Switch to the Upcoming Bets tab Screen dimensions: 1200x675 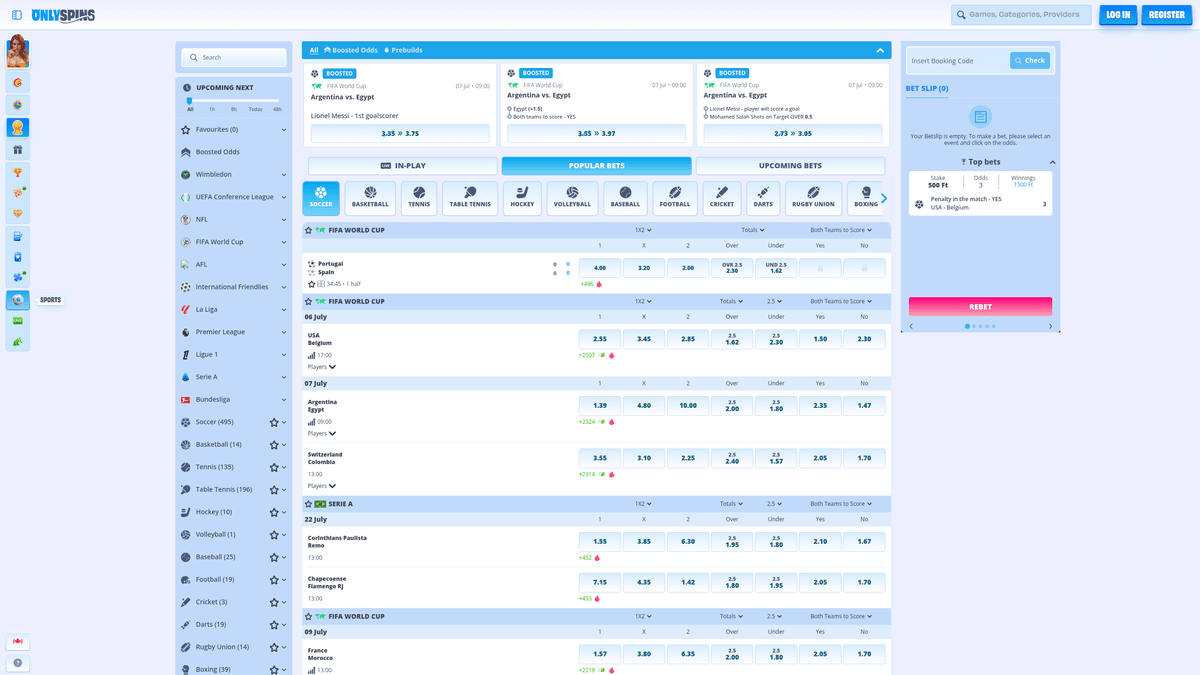(790, 166)
